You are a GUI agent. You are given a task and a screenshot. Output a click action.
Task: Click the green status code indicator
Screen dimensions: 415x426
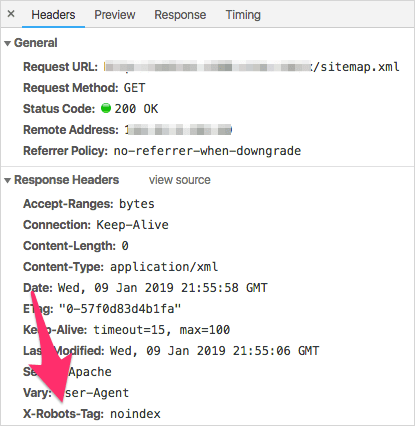(x=106, y=108)
